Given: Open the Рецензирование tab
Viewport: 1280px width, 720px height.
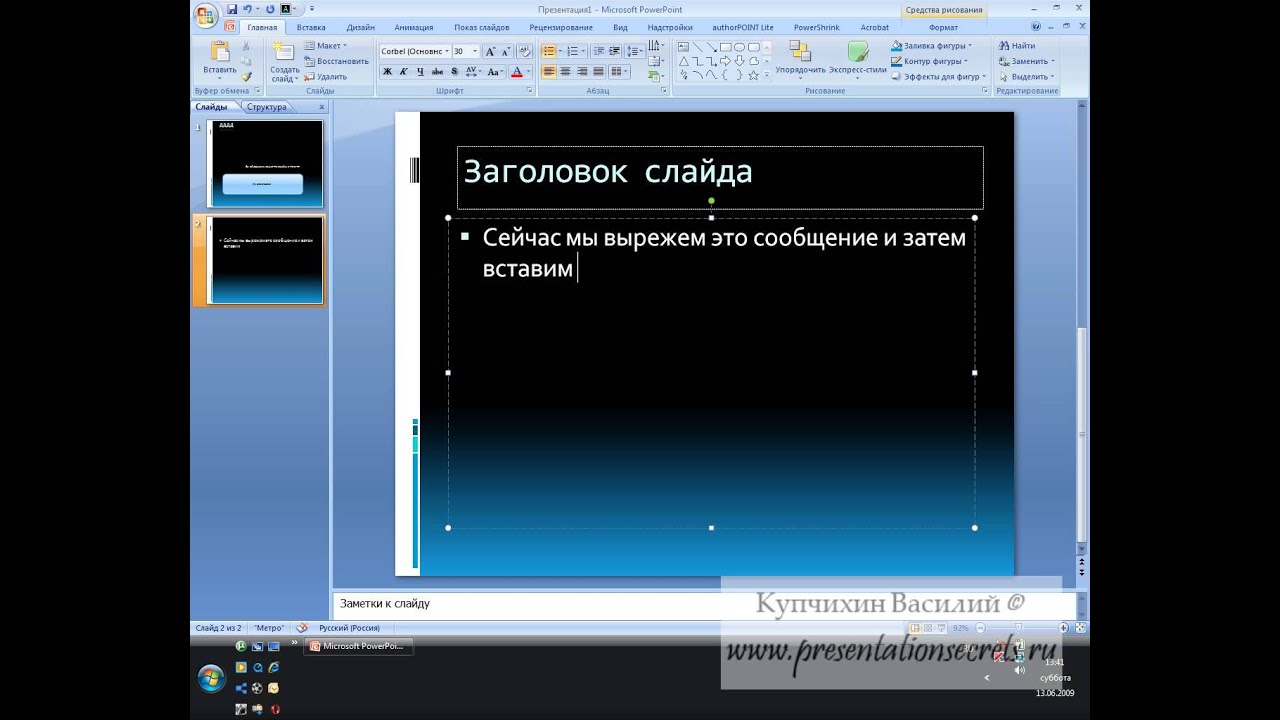Looking at the screenshot, I should (561, 27).
